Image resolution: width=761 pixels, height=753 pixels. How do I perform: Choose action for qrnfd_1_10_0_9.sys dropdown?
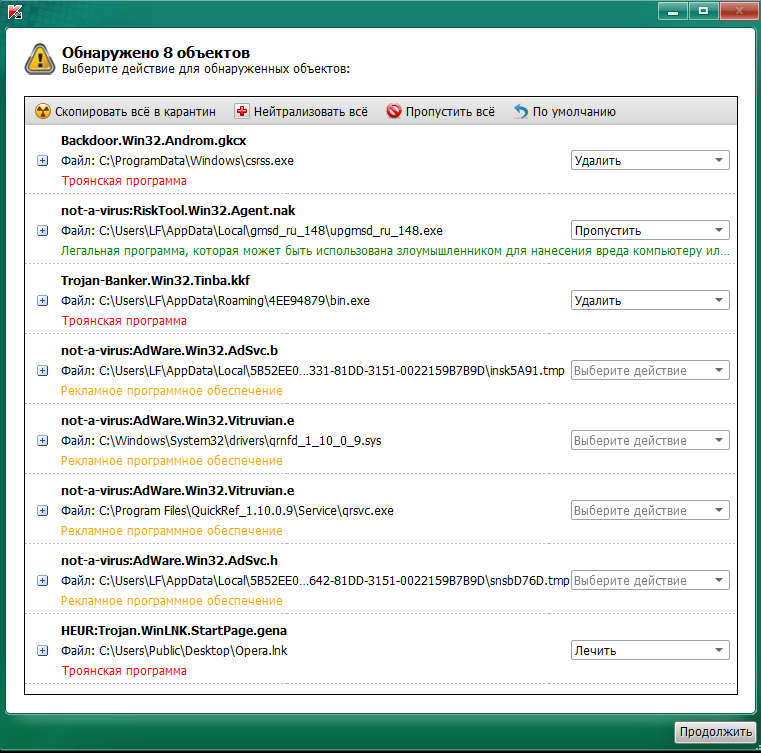tap(649, 440)
